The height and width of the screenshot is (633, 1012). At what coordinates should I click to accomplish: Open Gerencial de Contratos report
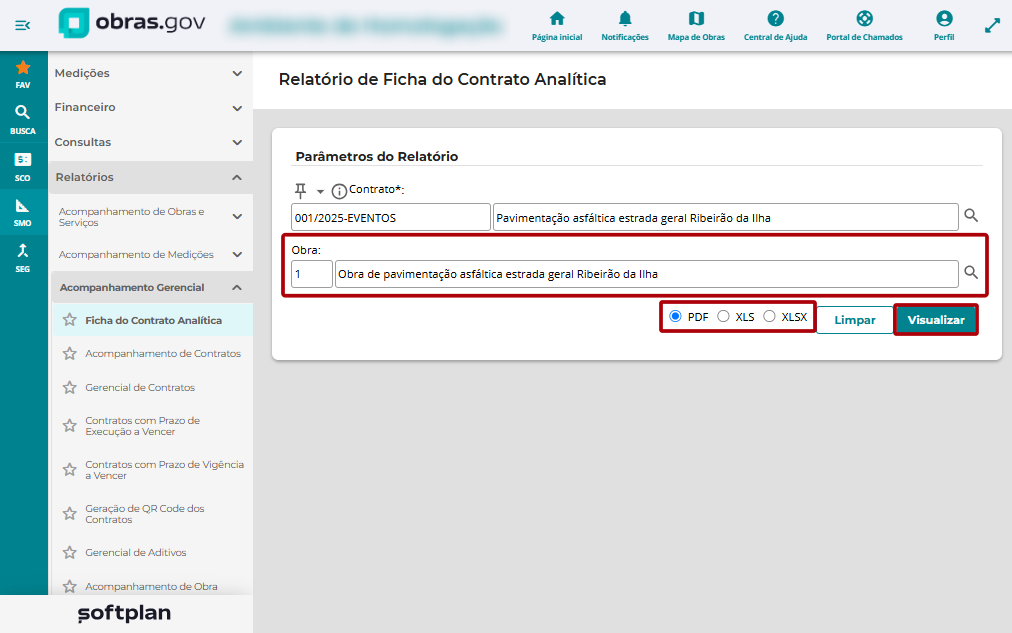click(140, 387)
